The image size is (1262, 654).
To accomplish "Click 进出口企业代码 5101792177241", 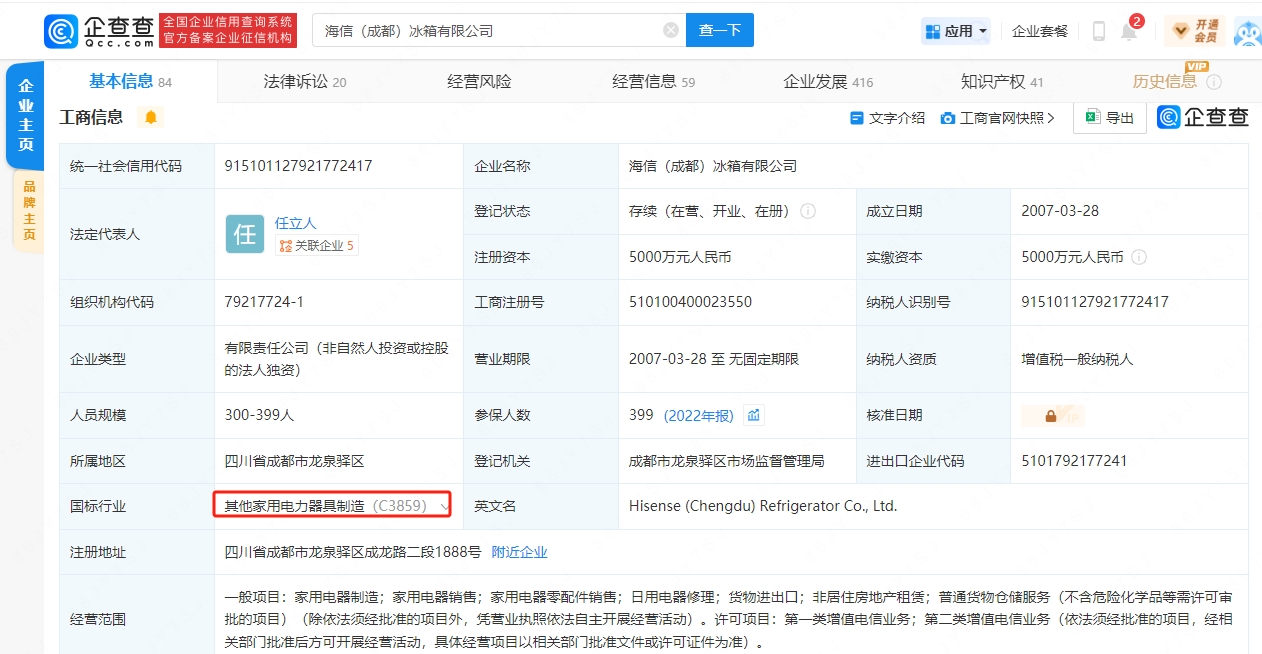I will [x=1074, y=461].
